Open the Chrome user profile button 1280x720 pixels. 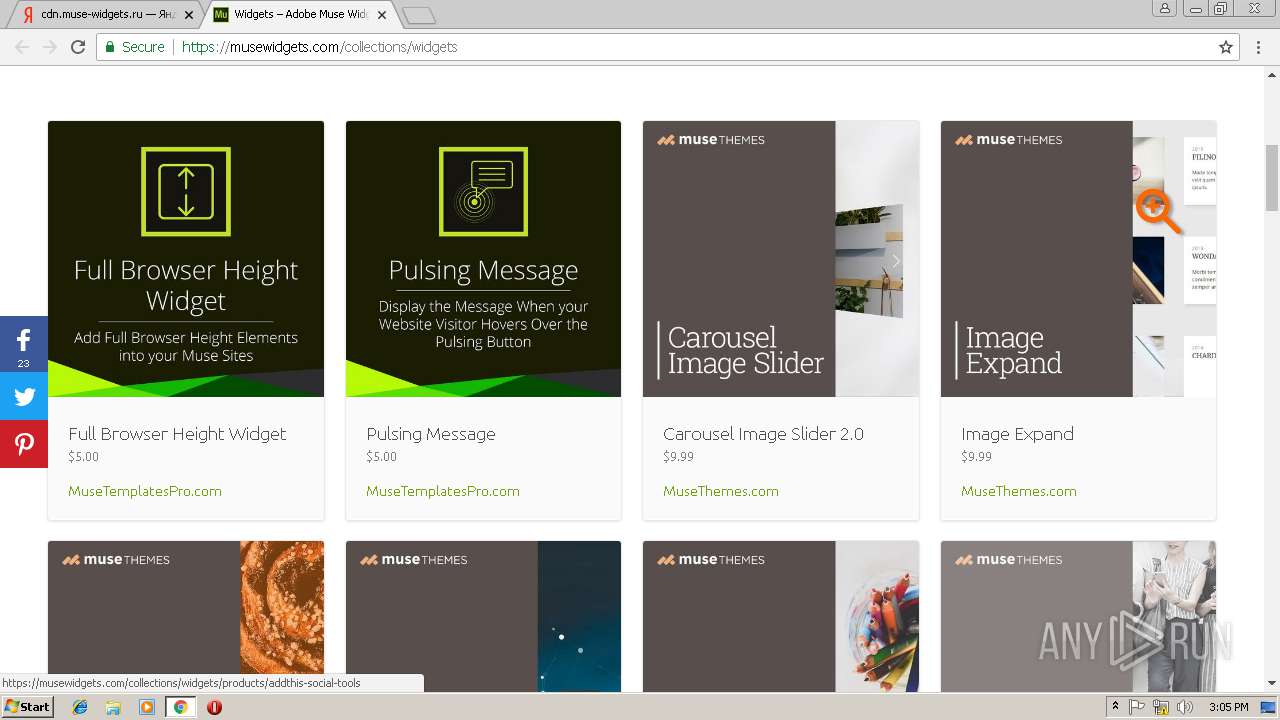point(1165,9)
